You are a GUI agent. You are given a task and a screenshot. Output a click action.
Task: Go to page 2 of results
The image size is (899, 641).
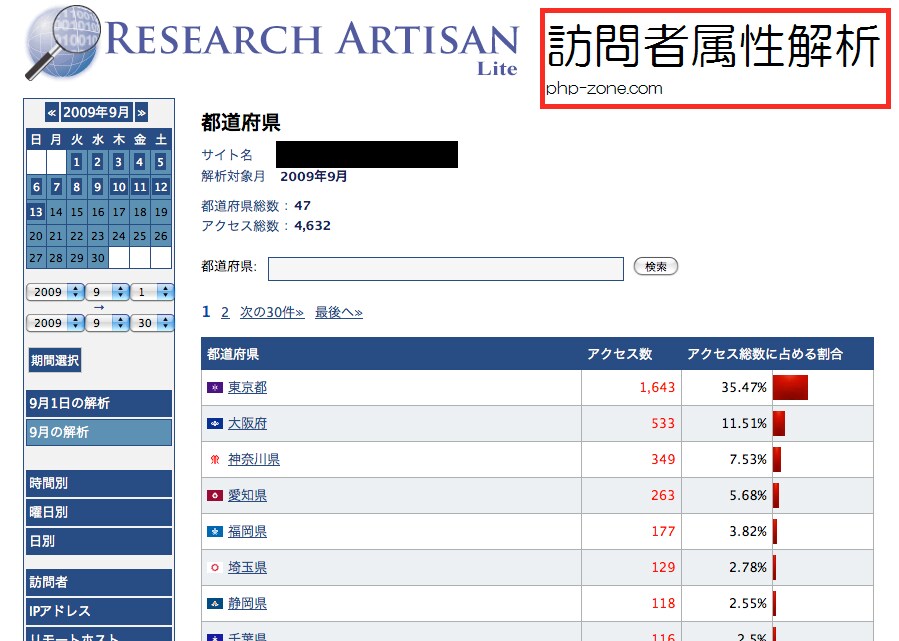tap(225, 312)
